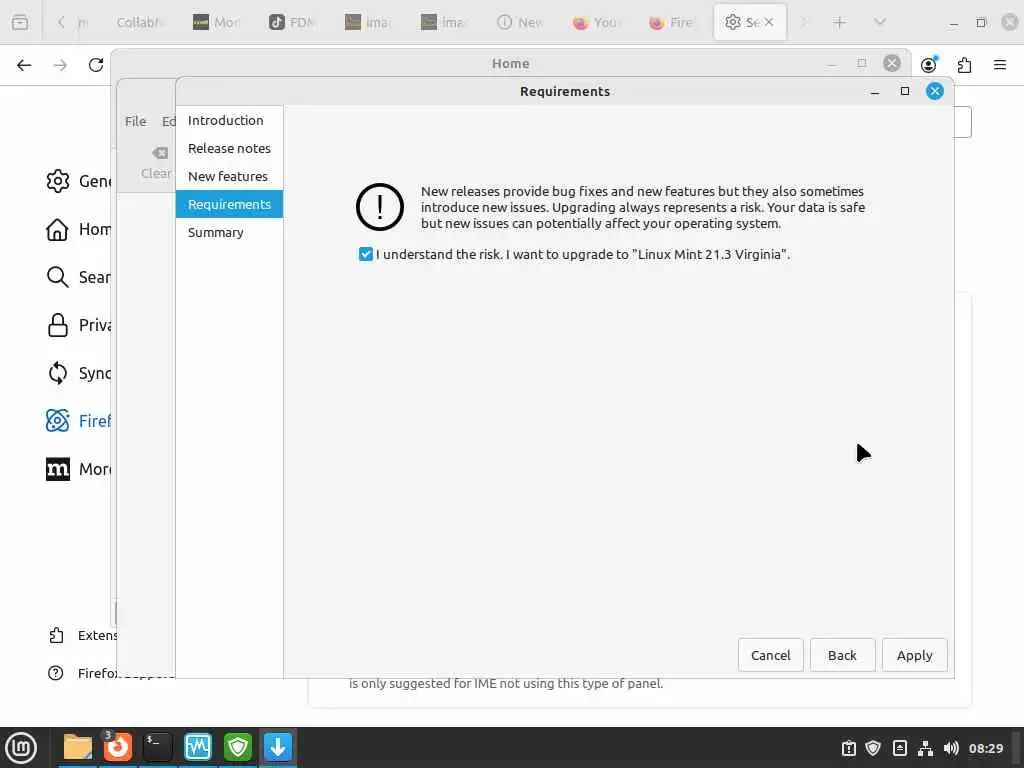This screenshot has height=768, width=1024.
Task: Click the clock showing 08:29
Action: click(x=985, y=748)
